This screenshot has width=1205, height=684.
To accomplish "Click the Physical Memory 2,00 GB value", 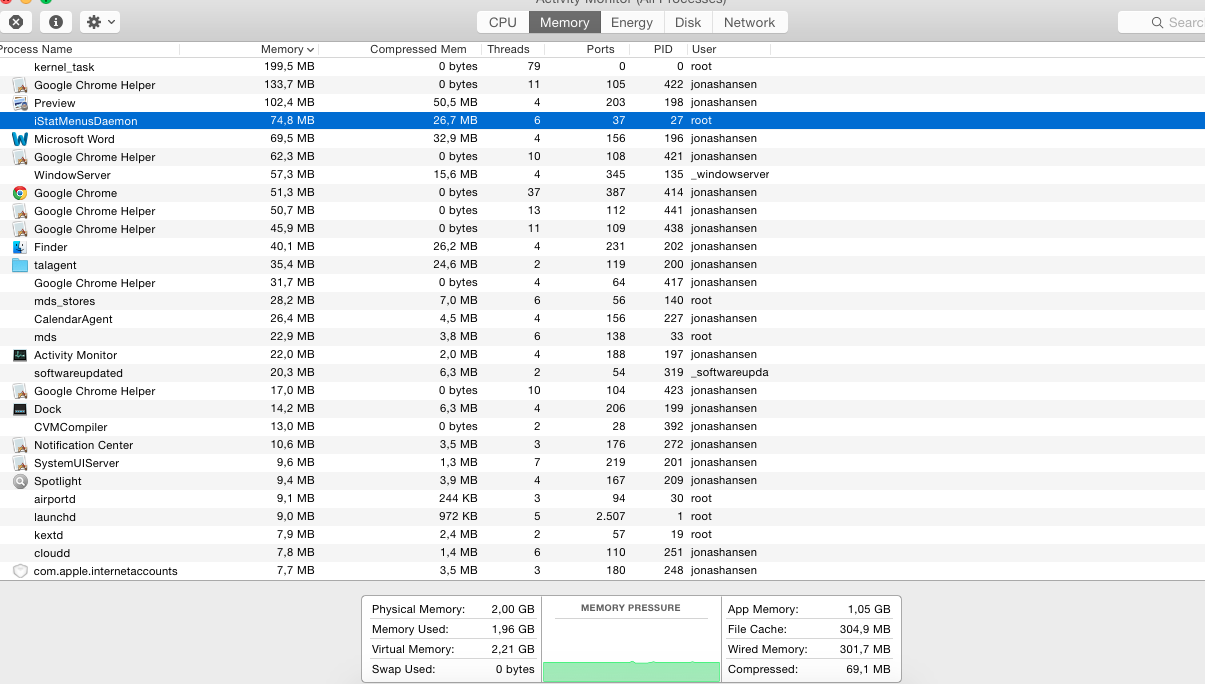I will click(x=512, y=609).
